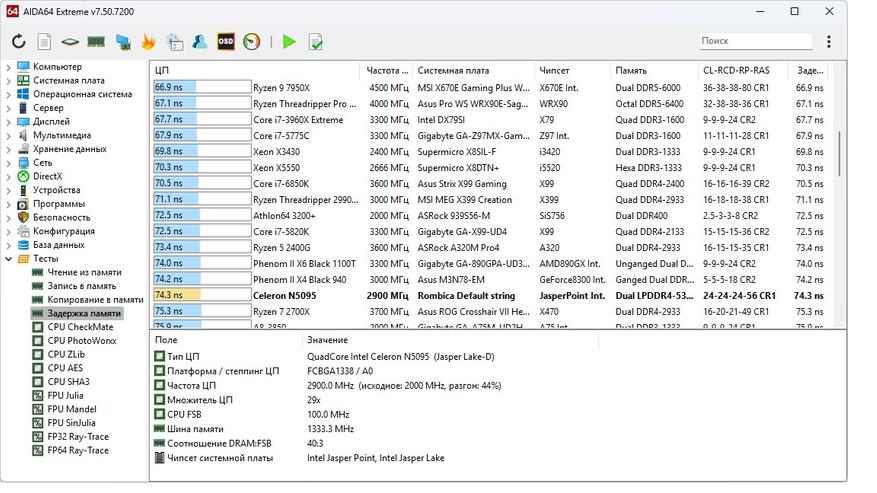Sort by CL-RCD-RP-RAS column header

743,71
